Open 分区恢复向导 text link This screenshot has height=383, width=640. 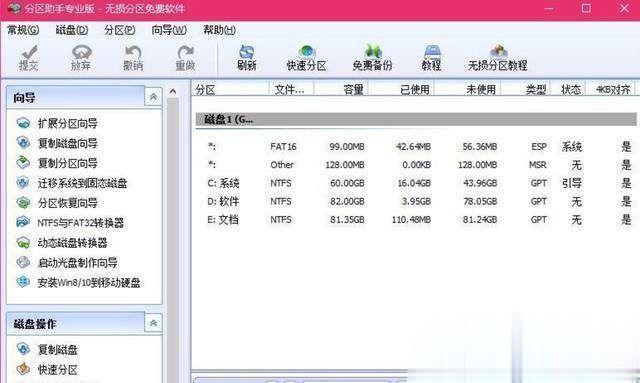coord(67,203)
